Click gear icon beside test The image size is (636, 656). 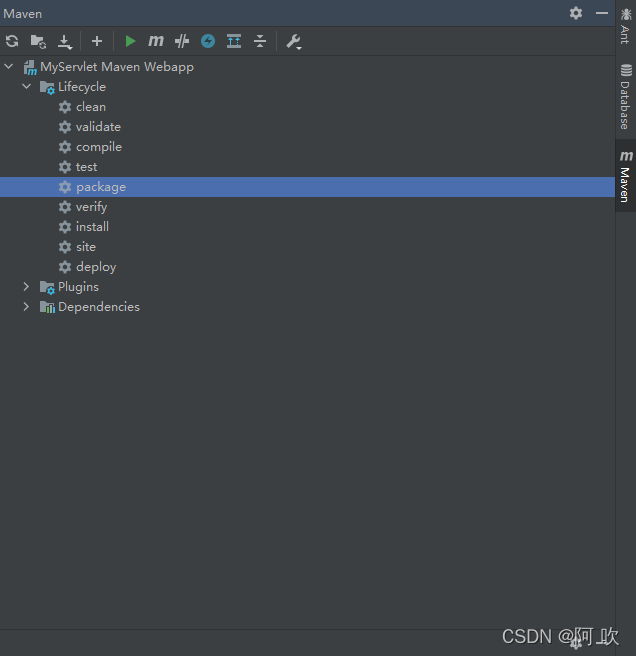pos(65,167)
